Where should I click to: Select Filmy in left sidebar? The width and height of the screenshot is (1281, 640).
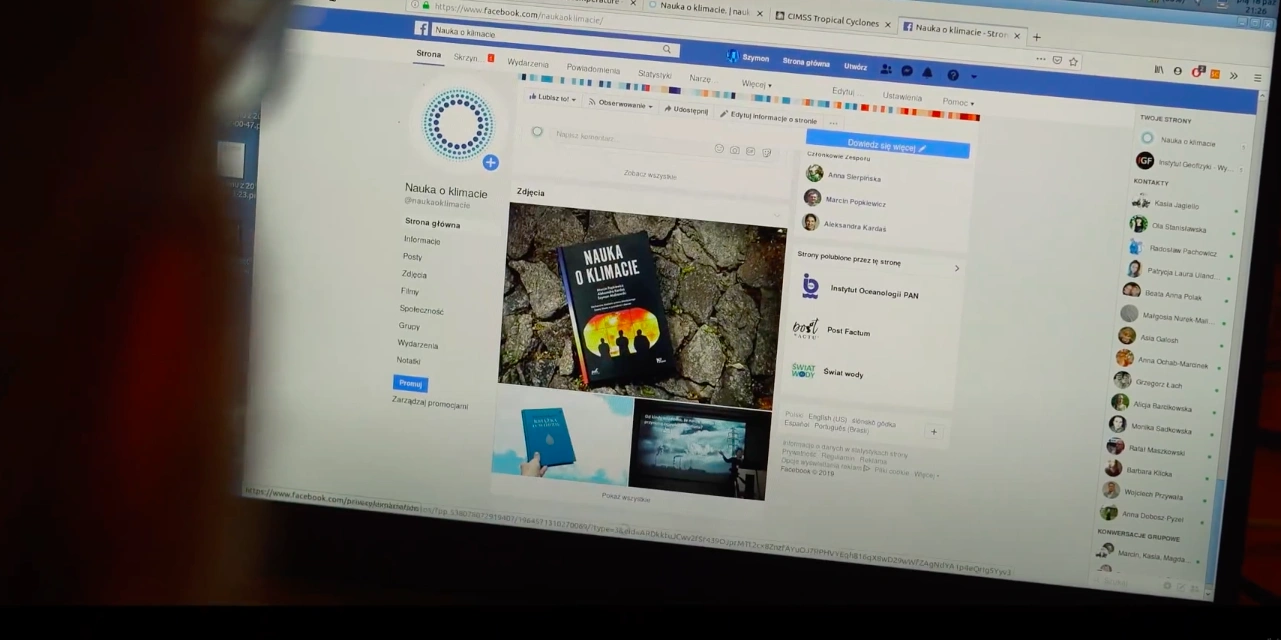tap(410, 291)
